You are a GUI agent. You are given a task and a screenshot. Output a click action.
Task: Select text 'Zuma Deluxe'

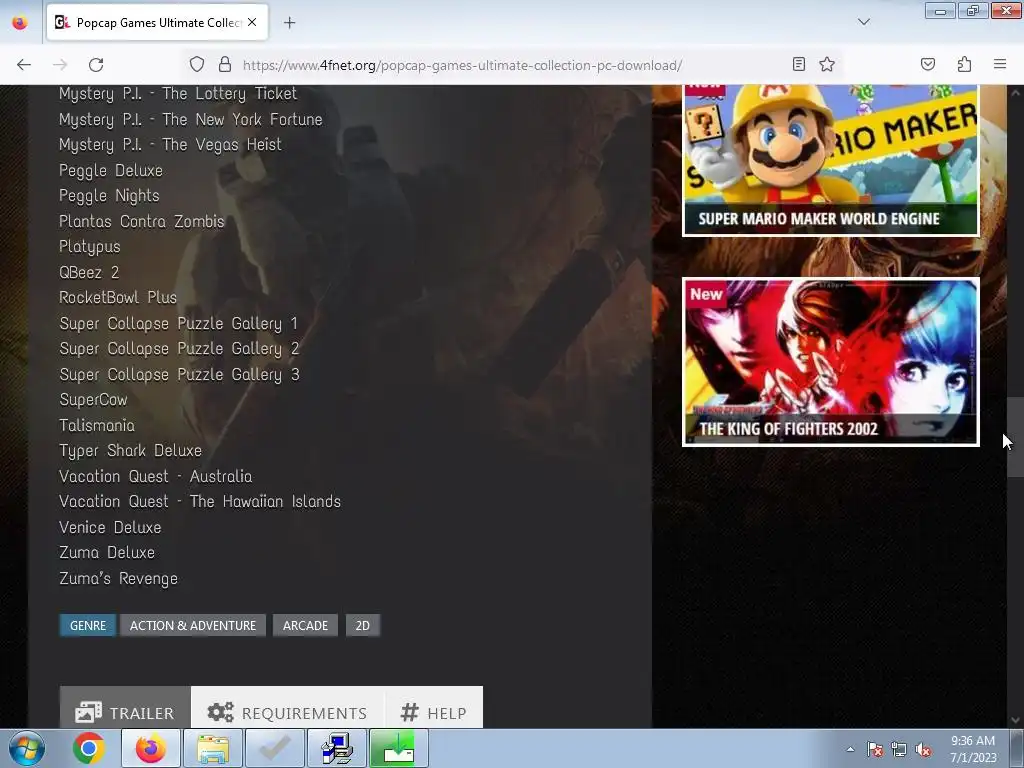[107, 552]
